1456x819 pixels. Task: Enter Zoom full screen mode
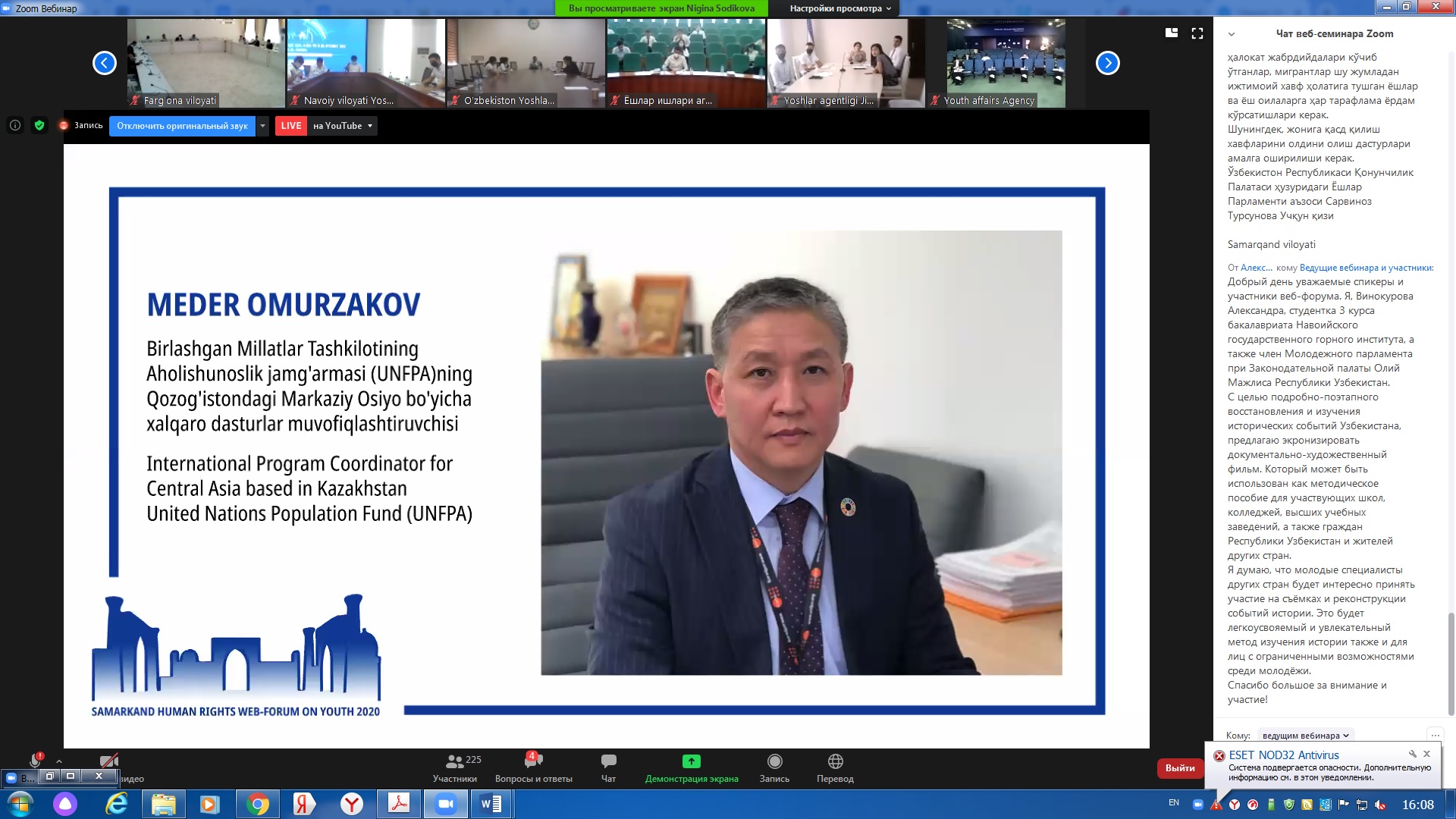pyautogui.click(x=1197, y=33)
